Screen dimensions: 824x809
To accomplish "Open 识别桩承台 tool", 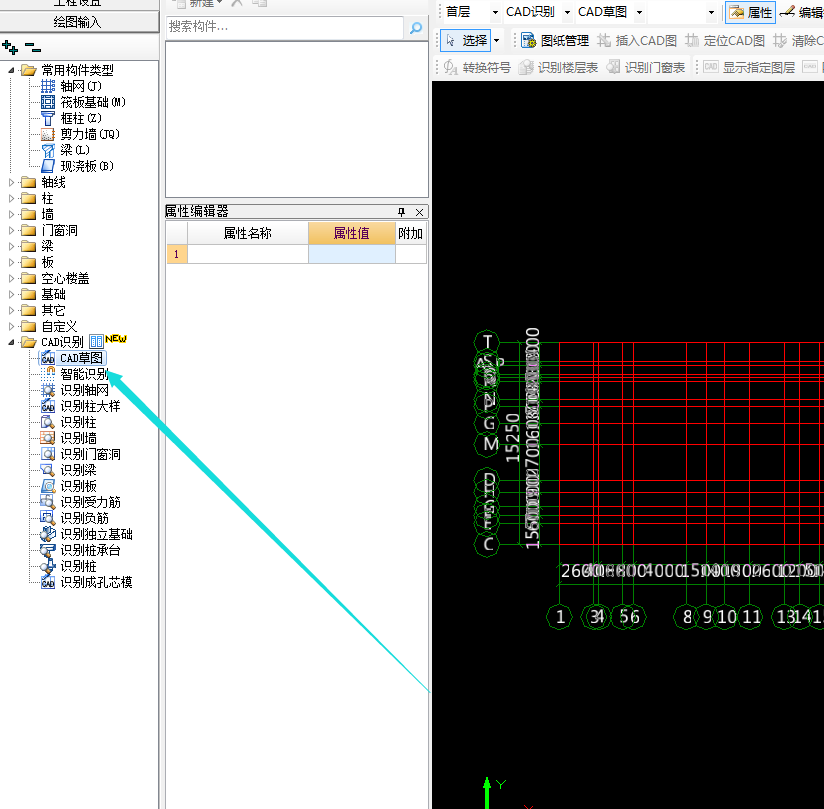I will coord(81,550).
